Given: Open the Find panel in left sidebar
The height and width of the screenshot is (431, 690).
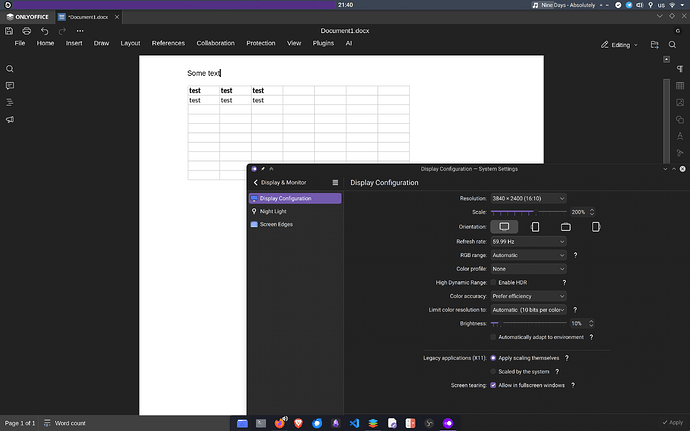Looking at the screenshot, I should pyautogui.click(x=10, y=69).
